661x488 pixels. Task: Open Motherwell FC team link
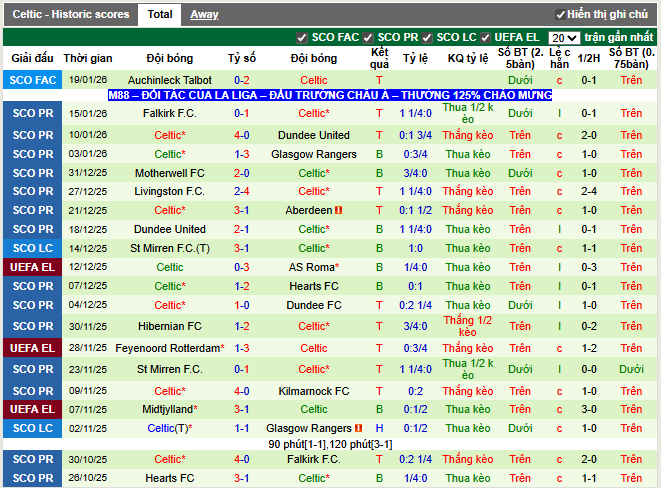[170, 173]
